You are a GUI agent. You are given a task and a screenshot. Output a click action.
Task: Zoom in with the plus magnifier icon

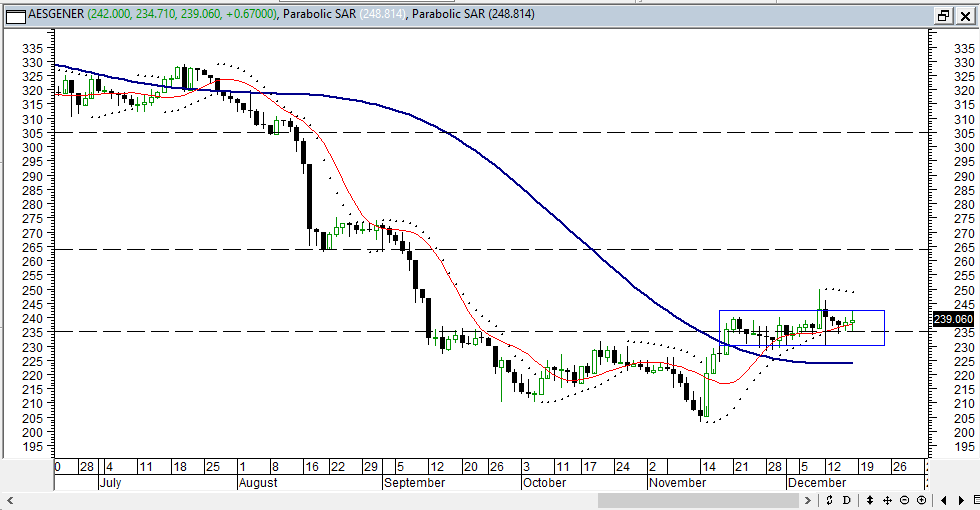click(x=921, y=500)
